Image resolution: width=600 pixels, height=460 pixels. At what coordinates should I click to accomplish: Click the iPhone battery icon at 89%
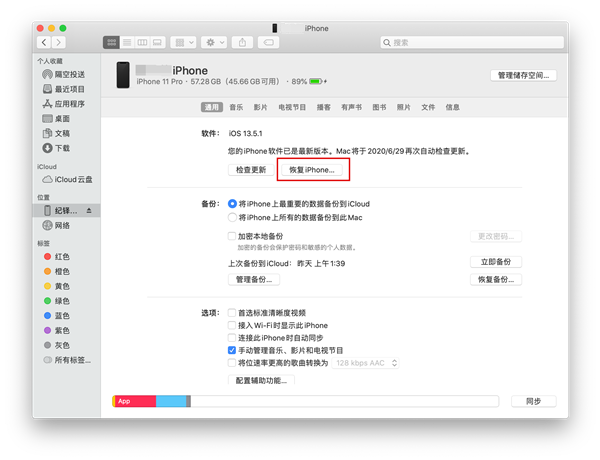(x=316, y=82)
